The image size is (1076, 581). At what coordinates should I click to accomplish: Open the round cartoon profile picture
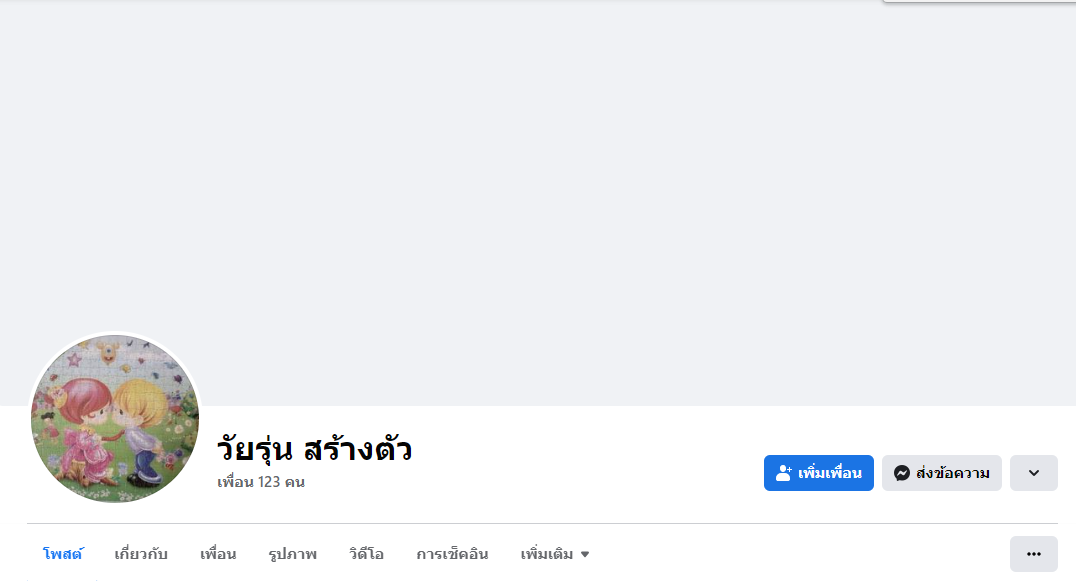pyautogui.click(x=115, y=418)
